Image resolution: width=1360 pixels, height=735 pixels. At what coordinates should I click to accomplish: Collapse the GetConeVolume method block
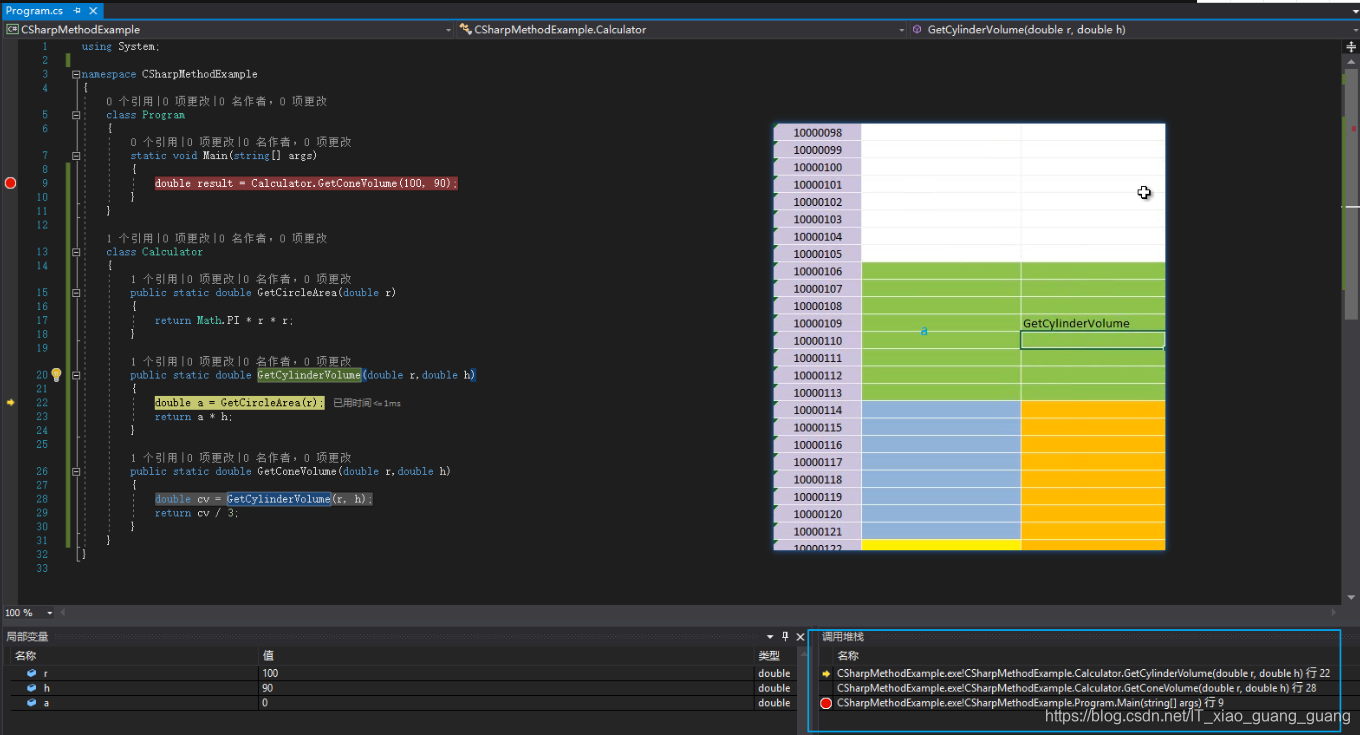(x=76, y=471)
